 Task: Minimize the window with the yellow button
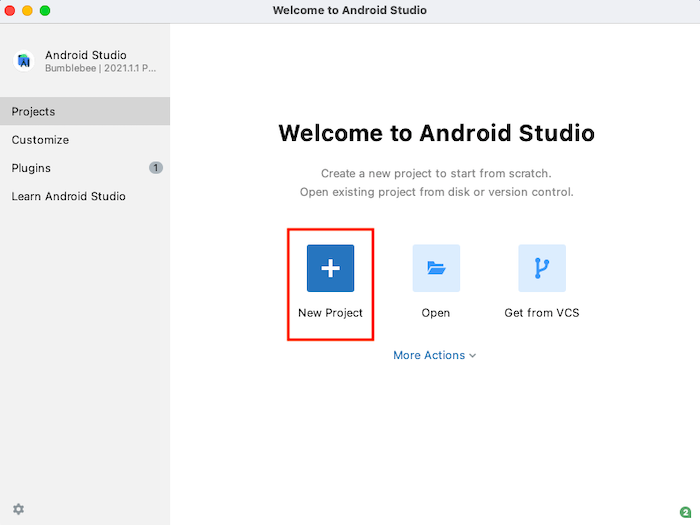(x=27, y=10)
